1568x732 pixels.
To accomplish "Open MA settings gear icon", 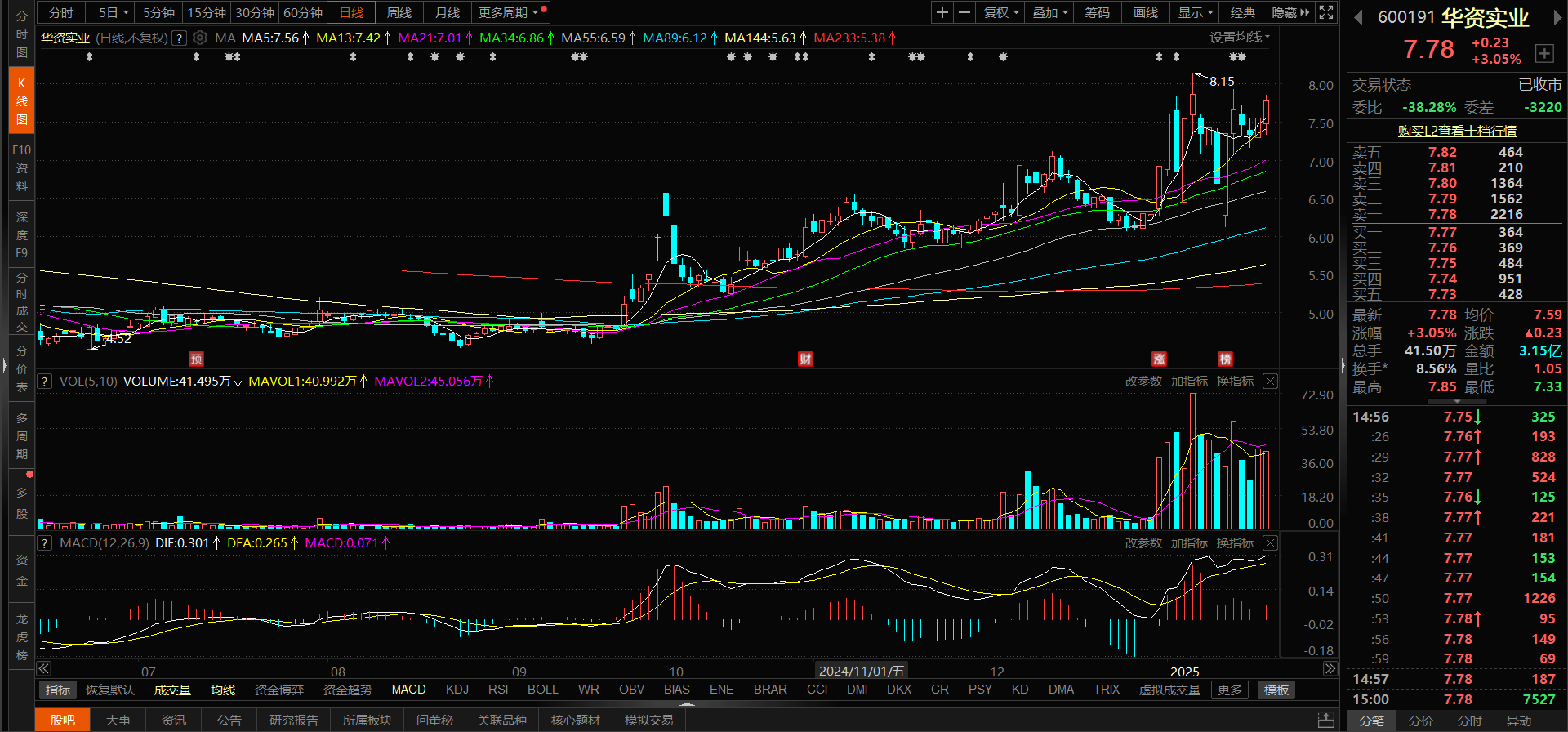I will (x=200, y=38).
